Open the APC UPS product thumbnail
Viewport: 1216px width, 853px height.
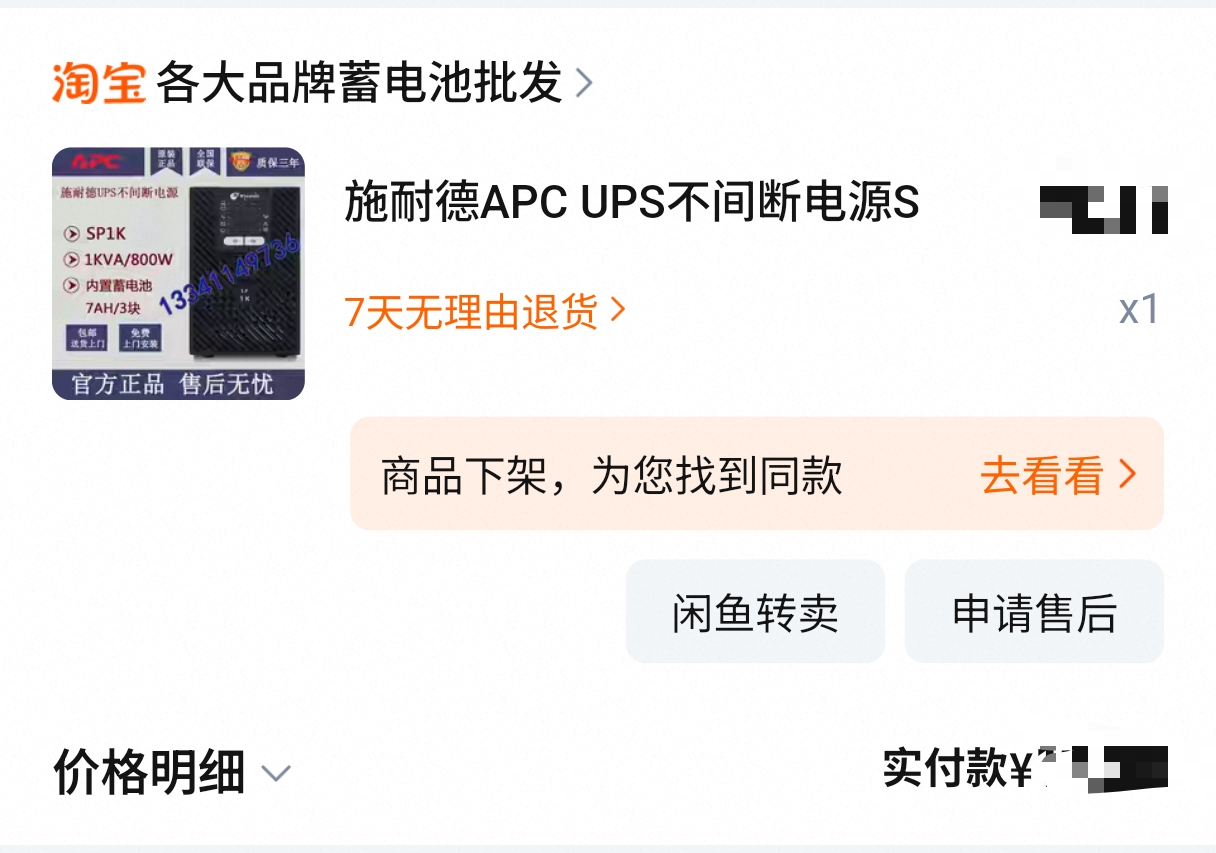tap(178, 274)
